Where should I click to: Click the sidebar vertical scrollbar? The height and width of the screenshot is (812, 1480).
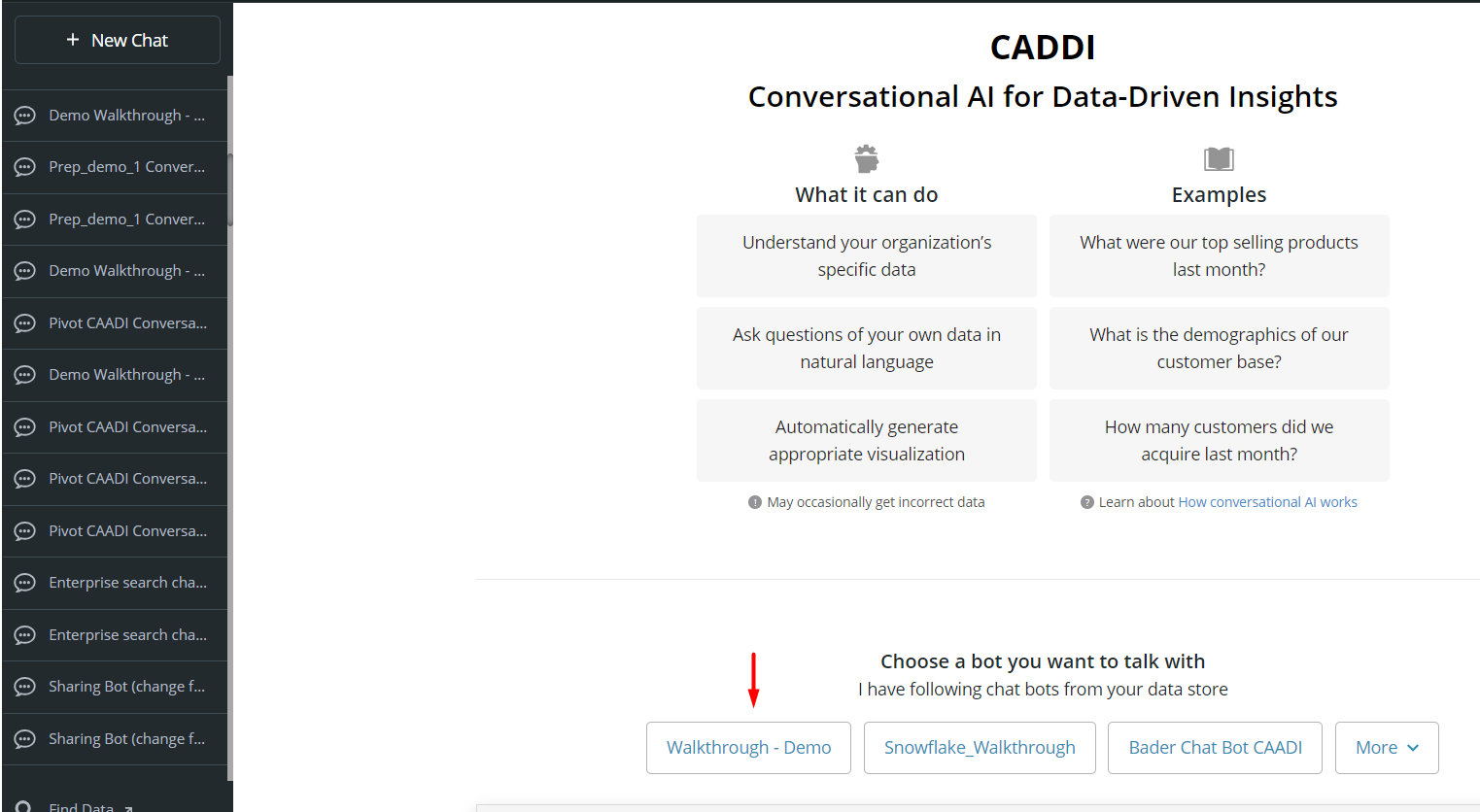click(230, 189)
